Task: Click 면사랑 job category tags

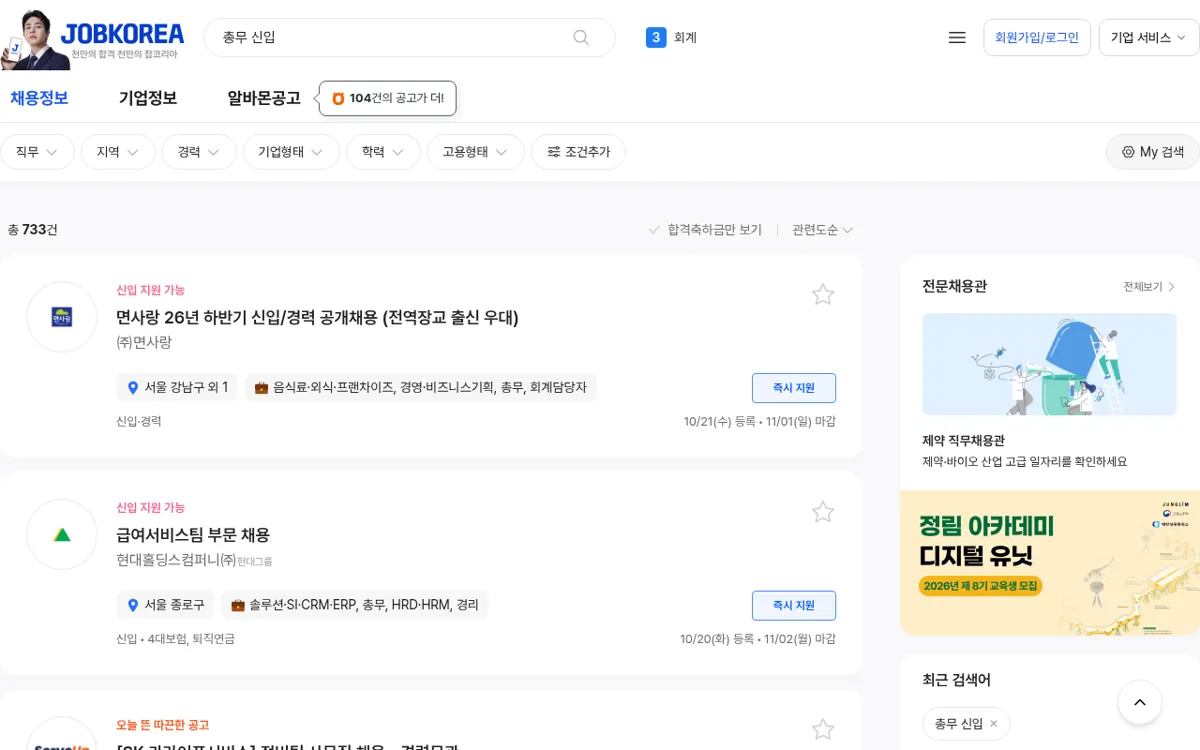Action: pyautogui.click(x=420, y=387)
